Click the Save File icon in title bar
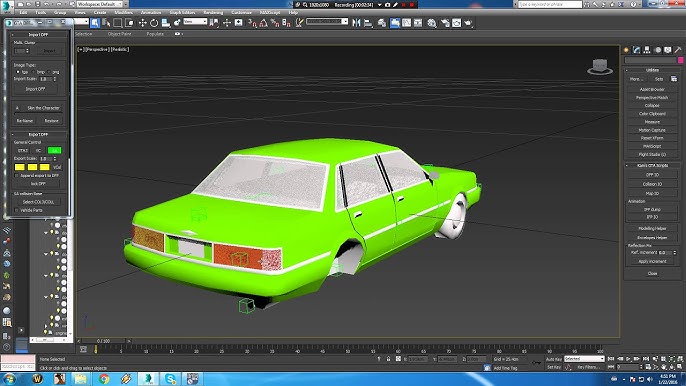 [x=37, y=4]
